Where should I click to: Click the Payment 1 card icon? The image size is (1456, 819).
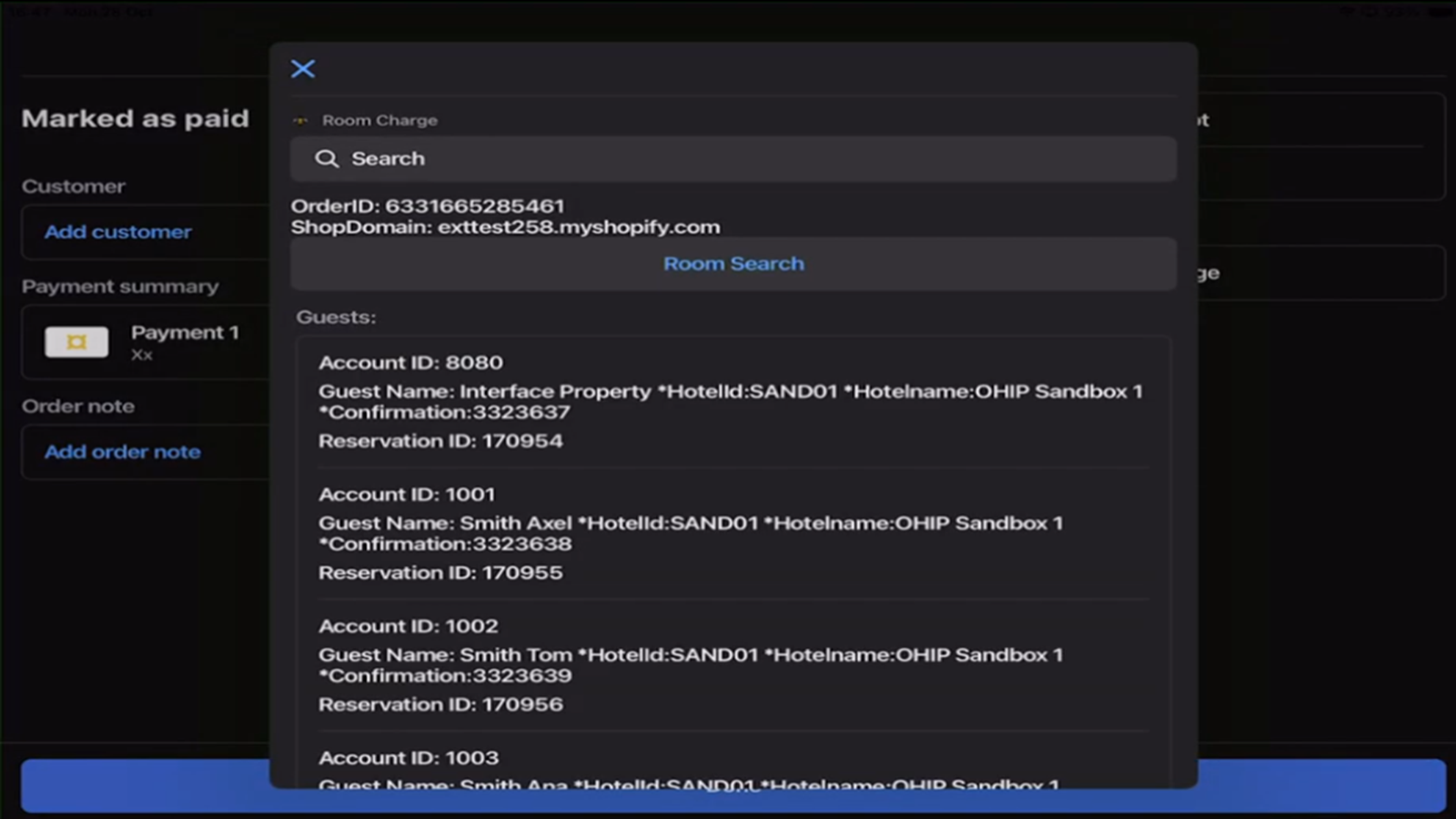coord(76,342)
